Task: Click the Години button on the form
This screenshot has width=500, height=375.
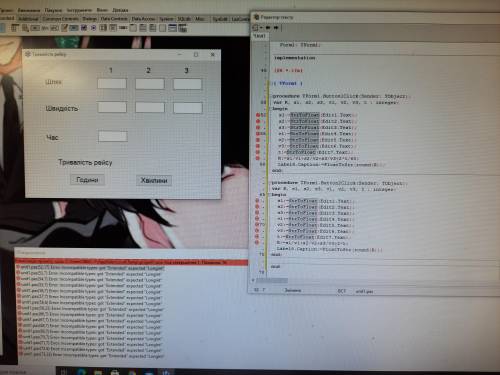Action: tap(87, 180)
